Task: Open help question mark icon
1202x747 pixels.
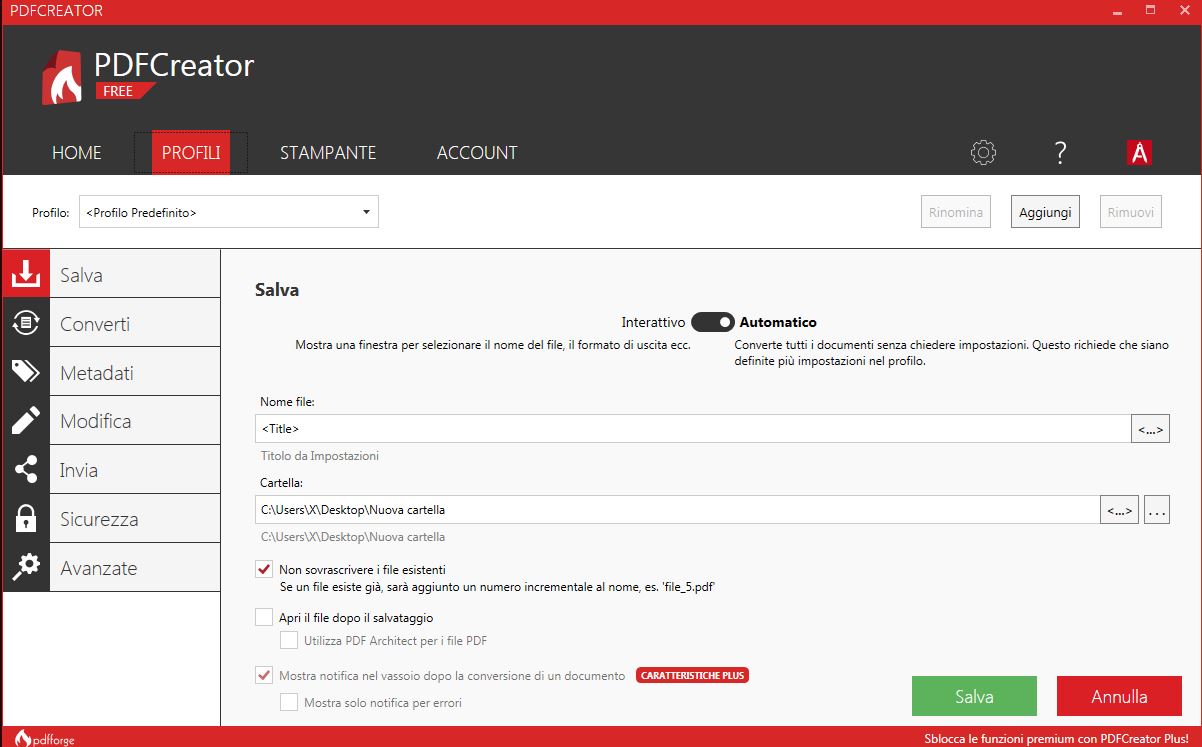Action: point(1061,153)
